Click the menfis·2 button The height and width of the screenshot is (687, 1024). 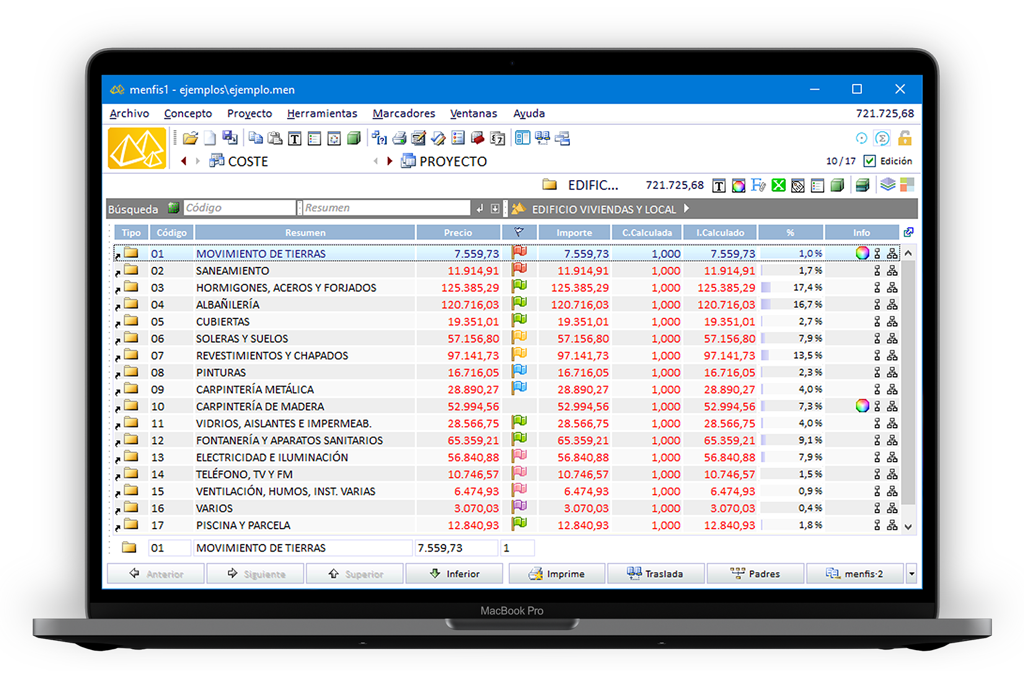click(855, 574)
